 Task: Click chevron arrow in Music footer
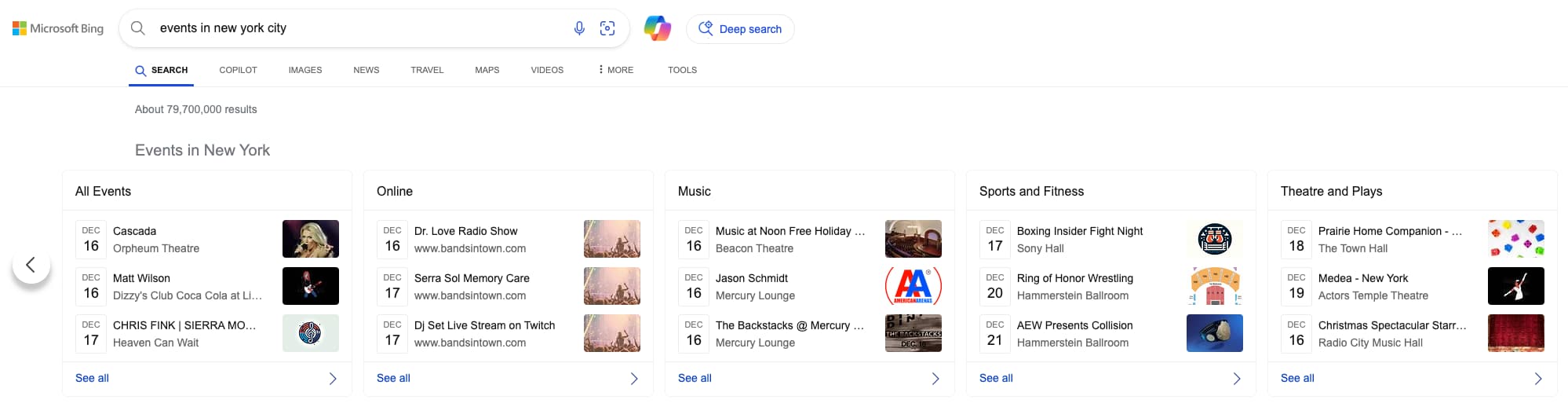935,379
